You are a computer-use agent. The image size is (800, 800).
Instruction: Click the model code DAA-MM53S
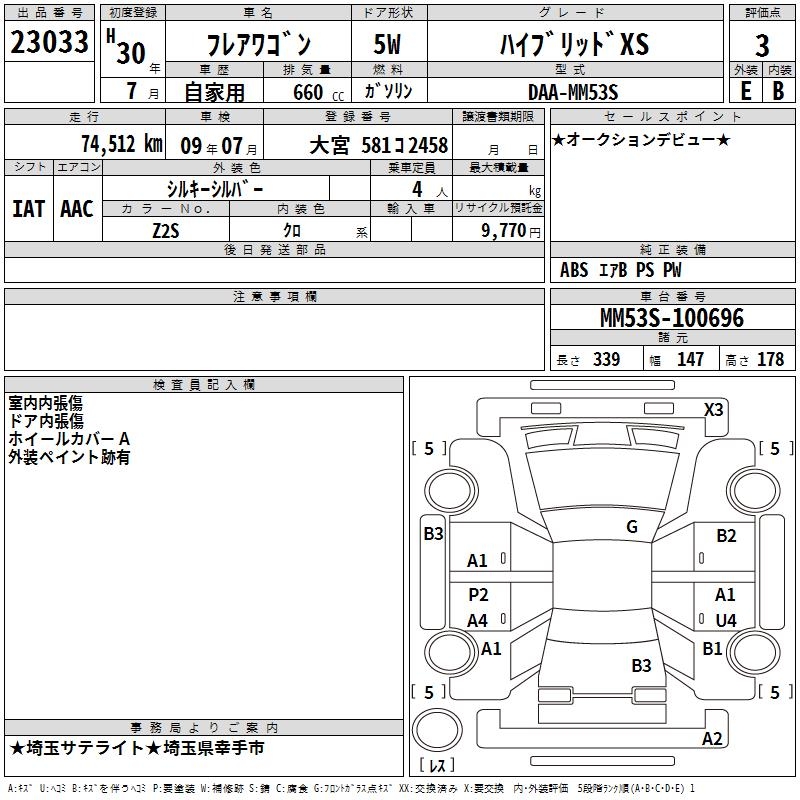[573, 92]
